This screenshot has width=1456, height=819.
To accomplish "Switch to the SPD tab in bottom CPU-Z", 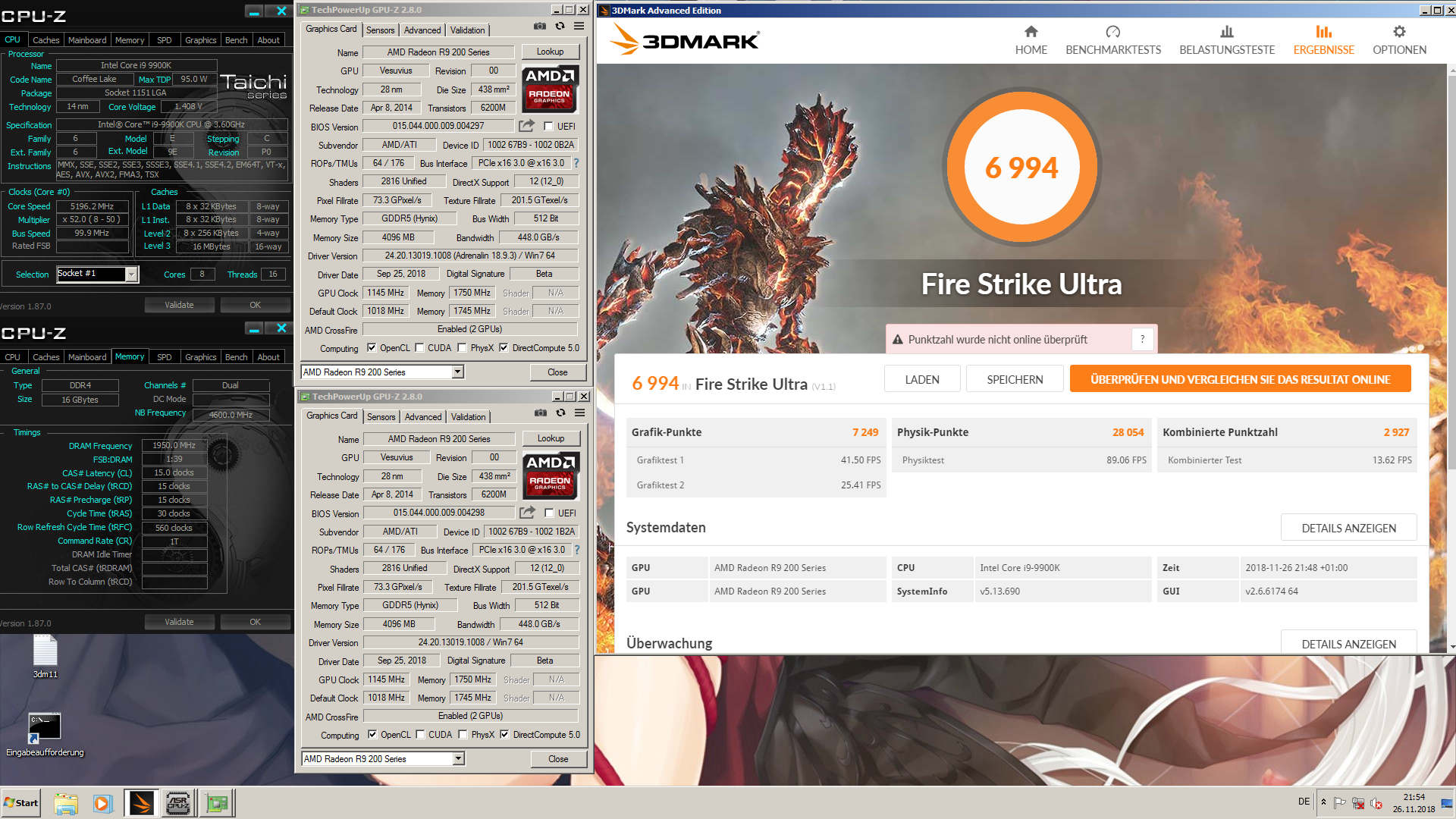I will click(x=165, y=357).
